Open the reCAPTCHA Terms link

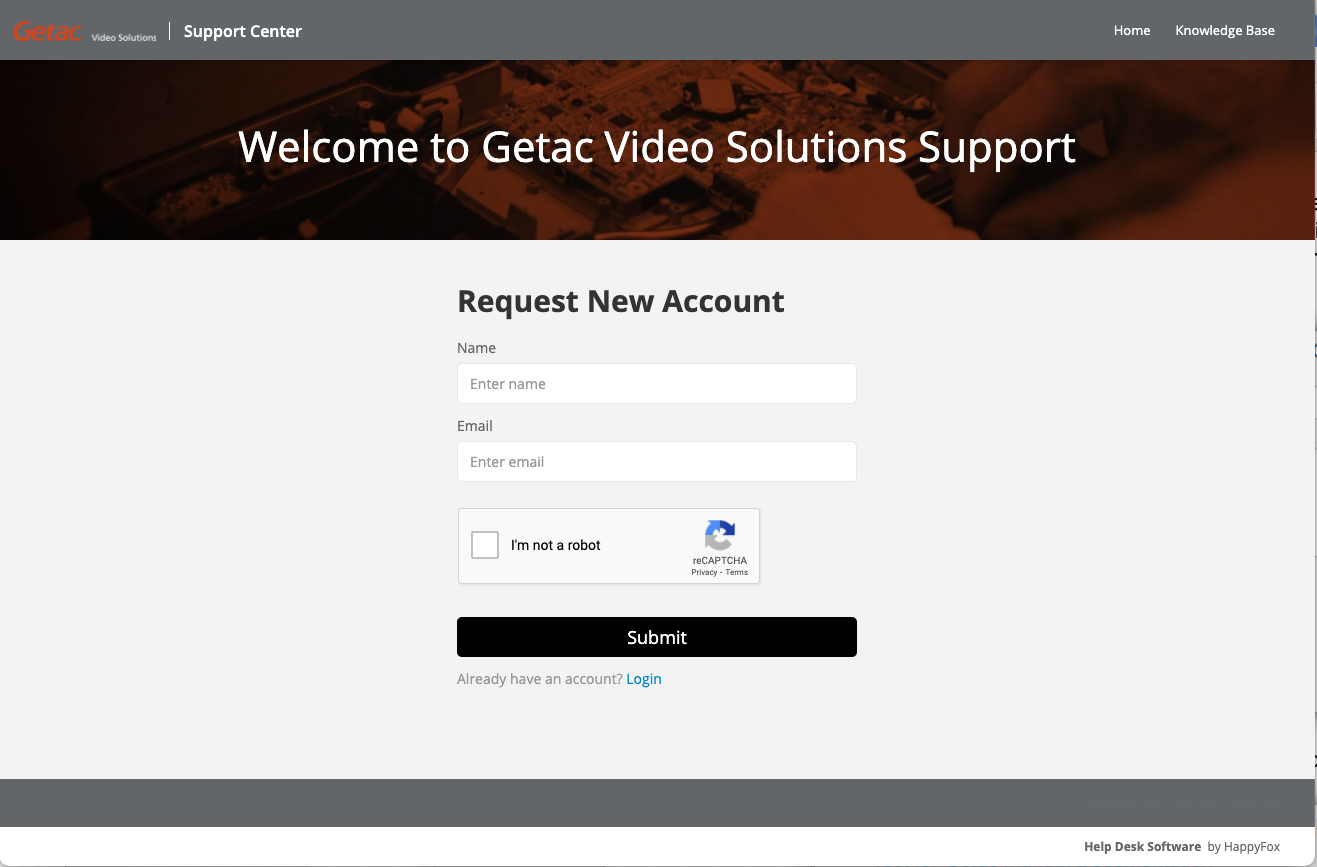click(737, 572)
